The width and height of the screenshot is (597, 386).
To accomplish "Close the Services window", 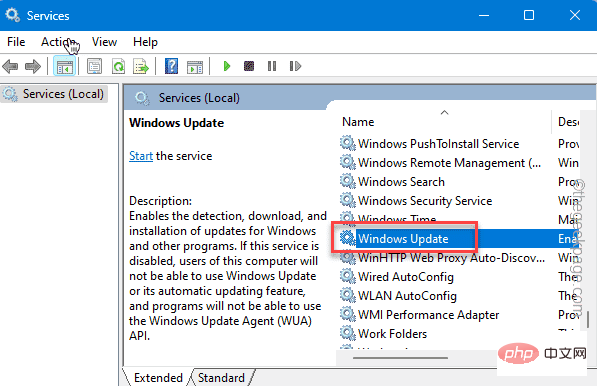I will coord(575,15).
